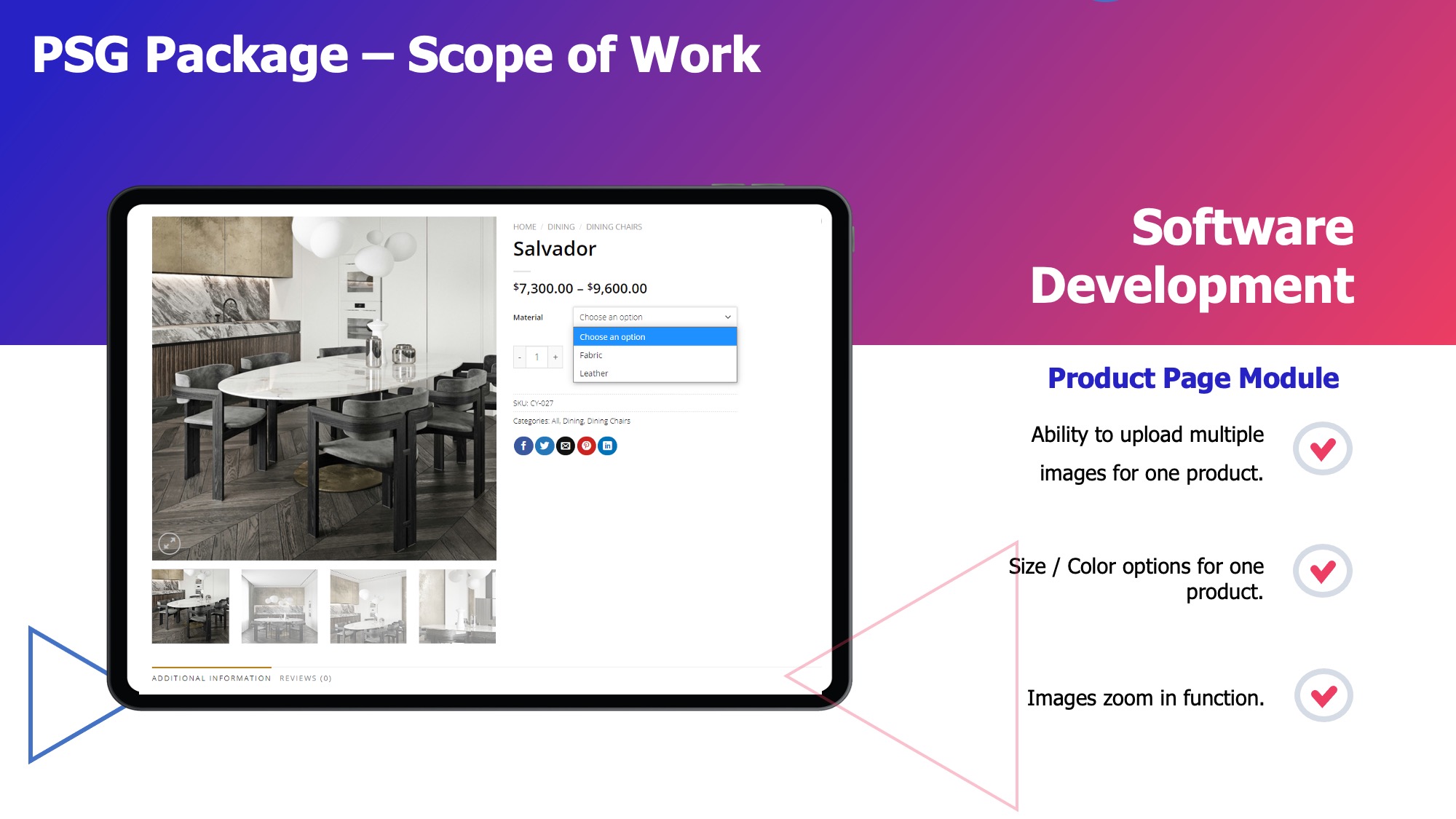The width and height of the screenshot is (1456, 819).
Task: Decrease quantity with minus button
Action: [520, 357]
